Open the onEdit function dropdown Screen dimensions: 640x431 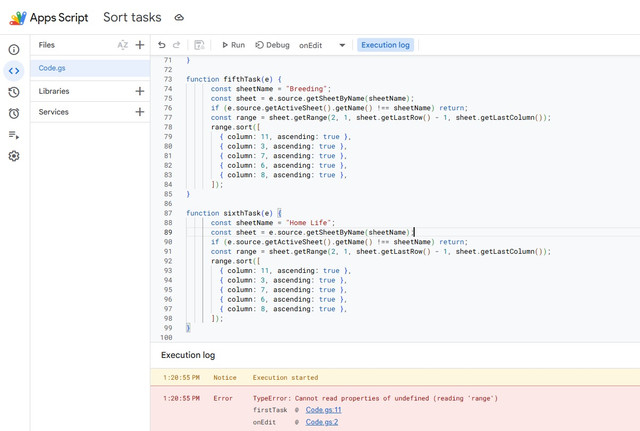point(322,45)
